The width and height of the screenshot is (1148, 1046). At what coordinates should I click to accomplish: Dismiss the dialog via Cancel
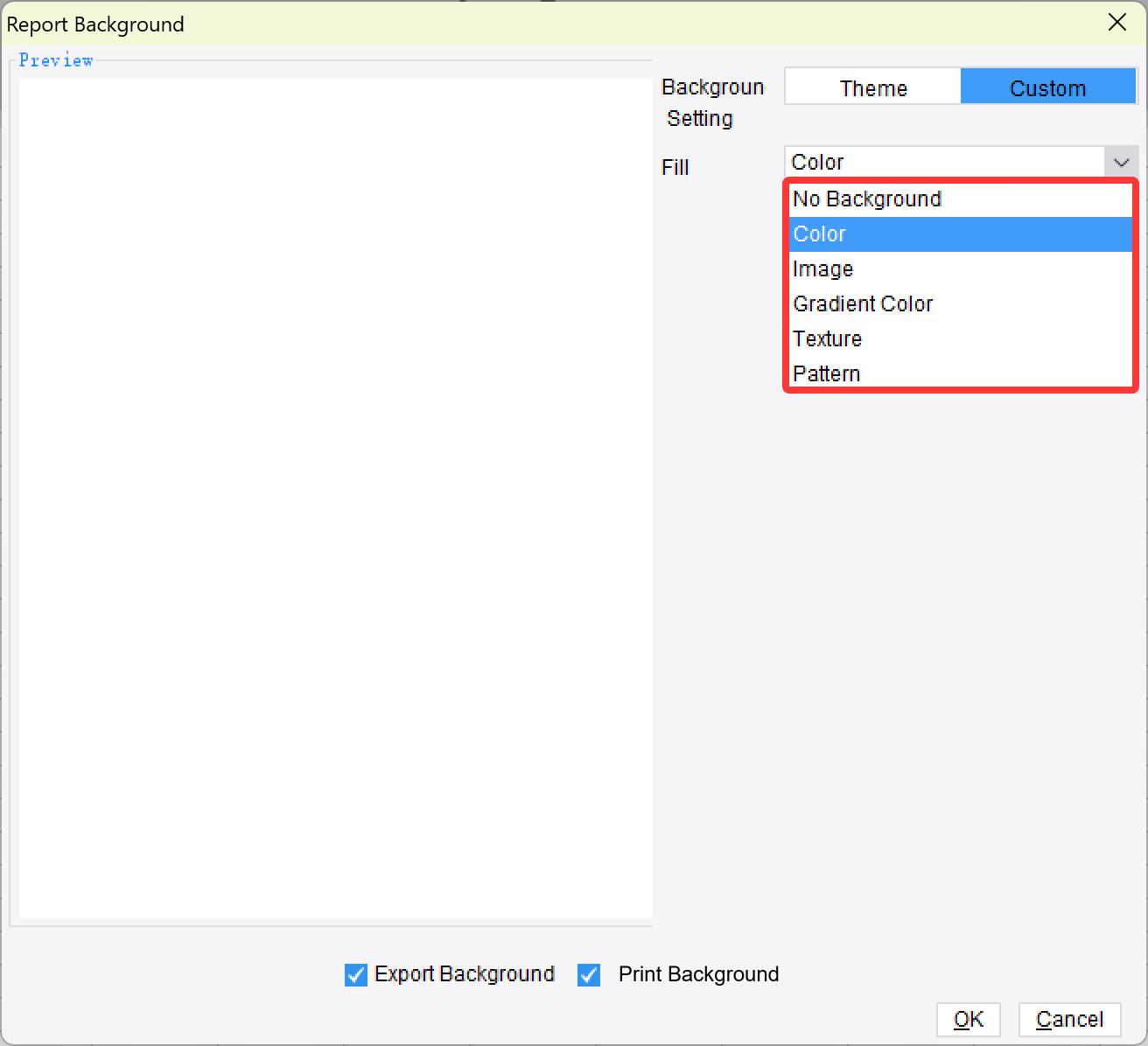pyautogui.click(x=1069, y=1019)
